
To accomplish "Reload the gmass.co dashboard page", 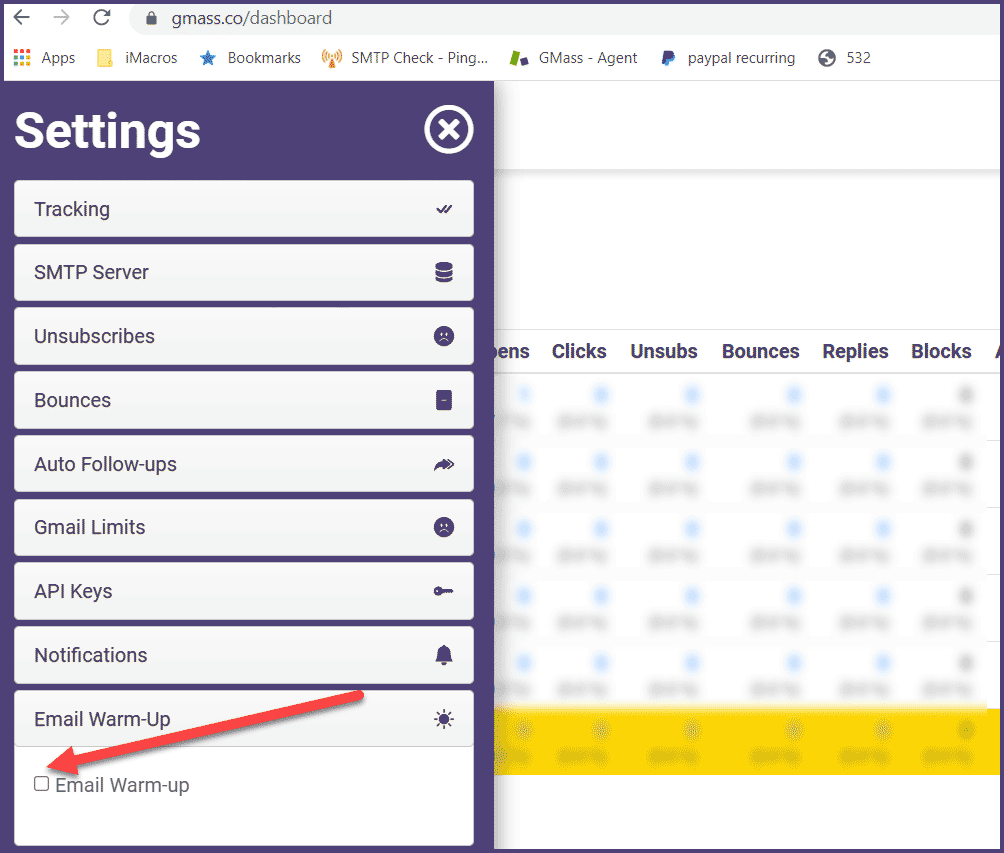I will (102, 17).
